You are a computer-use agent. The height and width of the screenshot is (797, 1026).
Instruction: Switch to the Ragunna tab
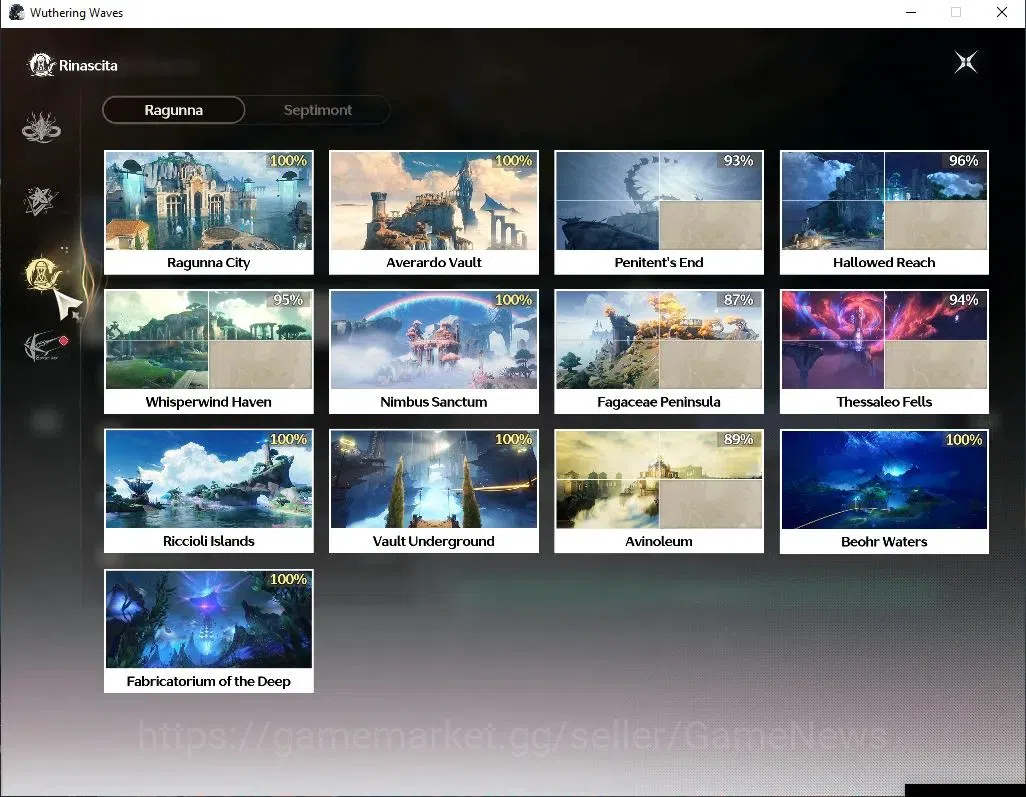[x=173, y=110]
